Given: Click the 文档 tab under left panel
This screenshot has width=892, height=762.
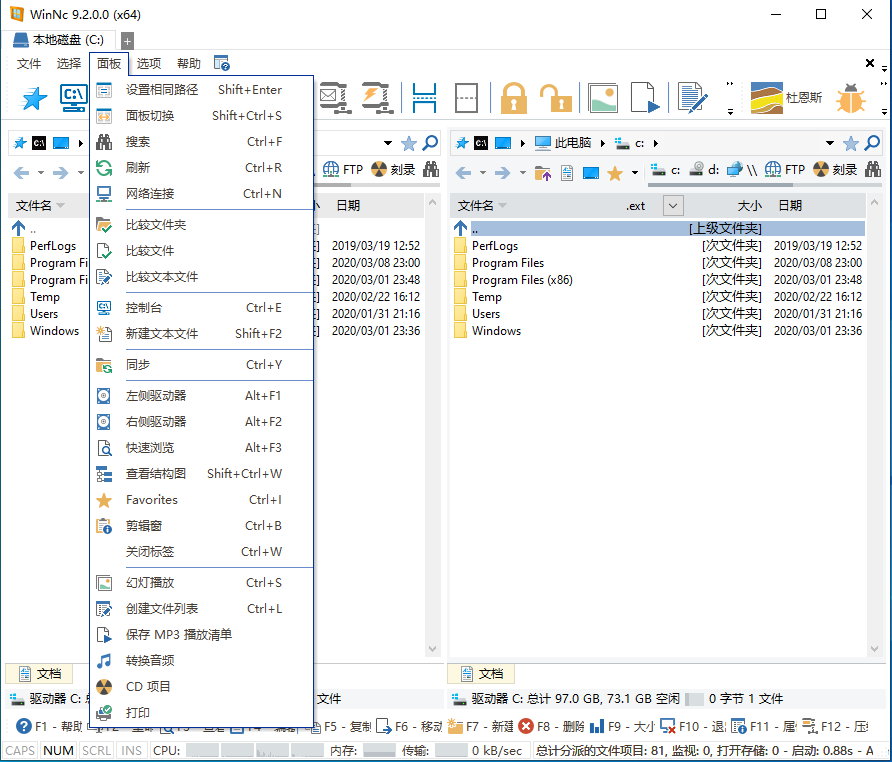Looking at the screenshot, I should coord(39,674).
